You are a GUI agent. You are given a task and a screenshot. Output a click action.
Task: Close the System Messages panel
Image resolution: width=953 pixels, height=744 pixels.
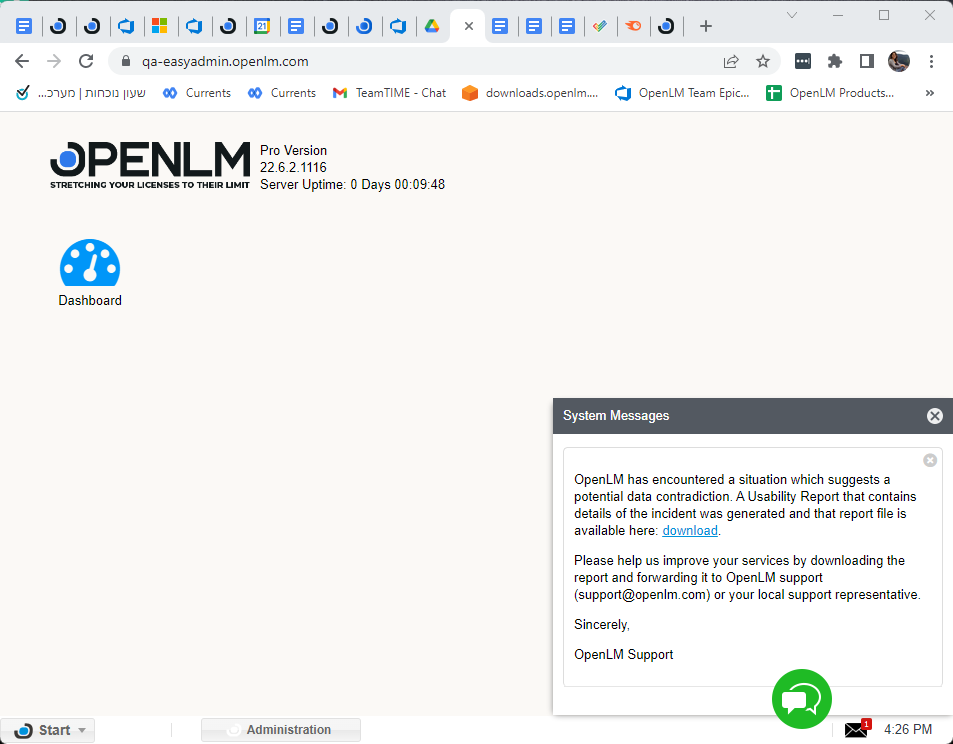tap(934, 416)
